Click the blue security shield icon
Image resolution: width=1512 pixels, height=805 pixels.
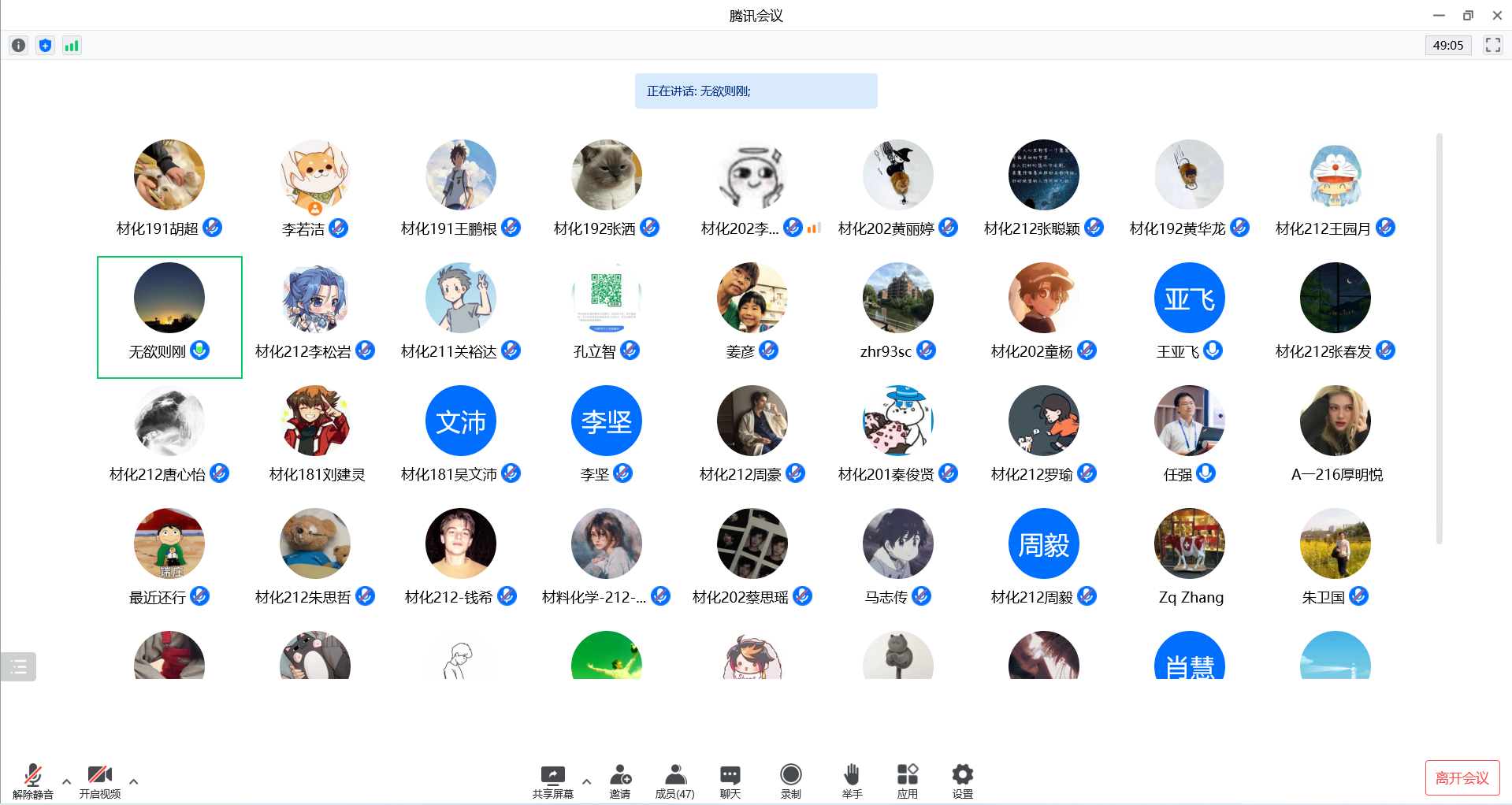click(x=45, y=46)
